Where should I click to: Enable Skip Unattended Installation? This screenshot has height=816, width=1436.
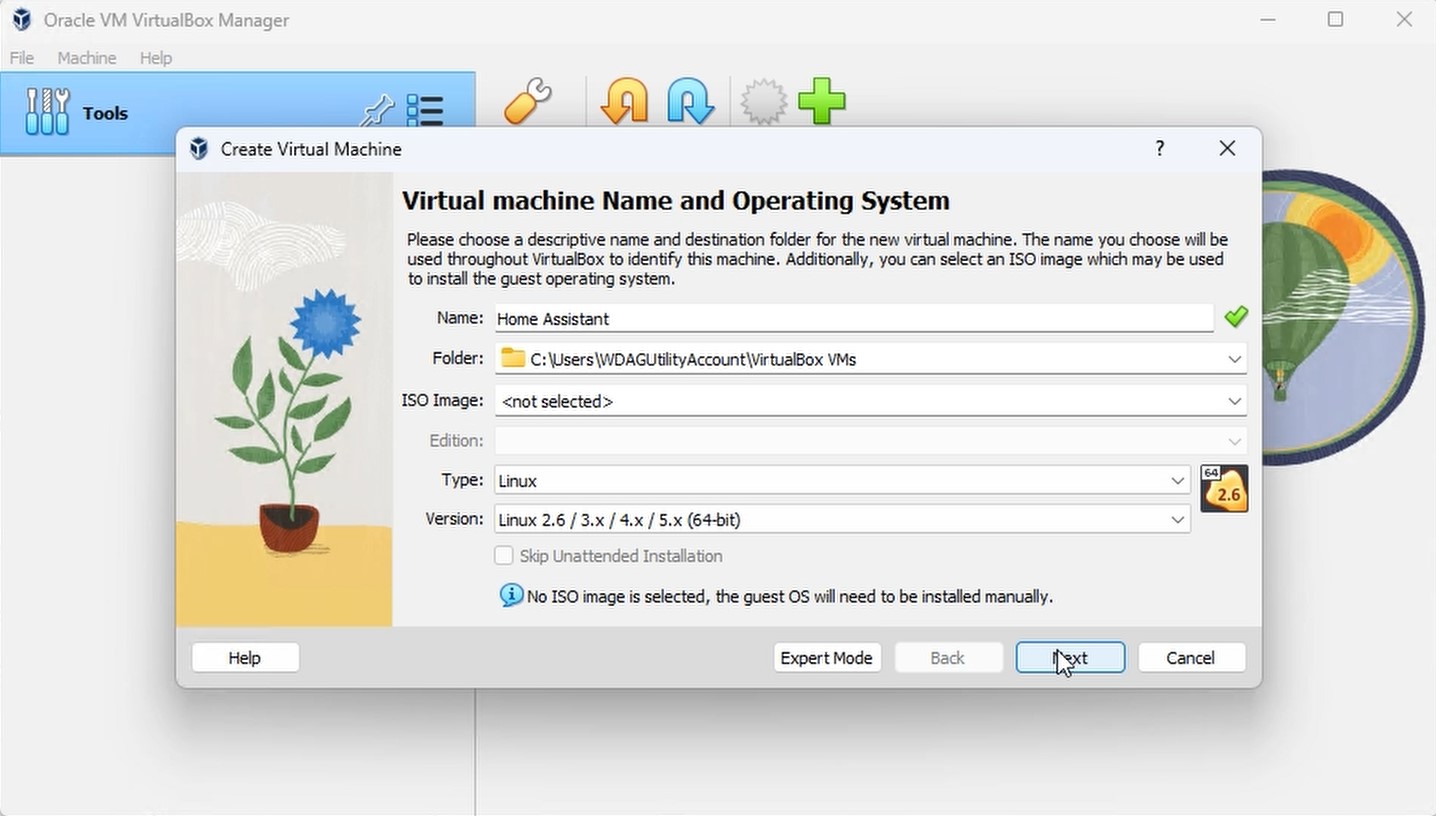pos(504,555)
